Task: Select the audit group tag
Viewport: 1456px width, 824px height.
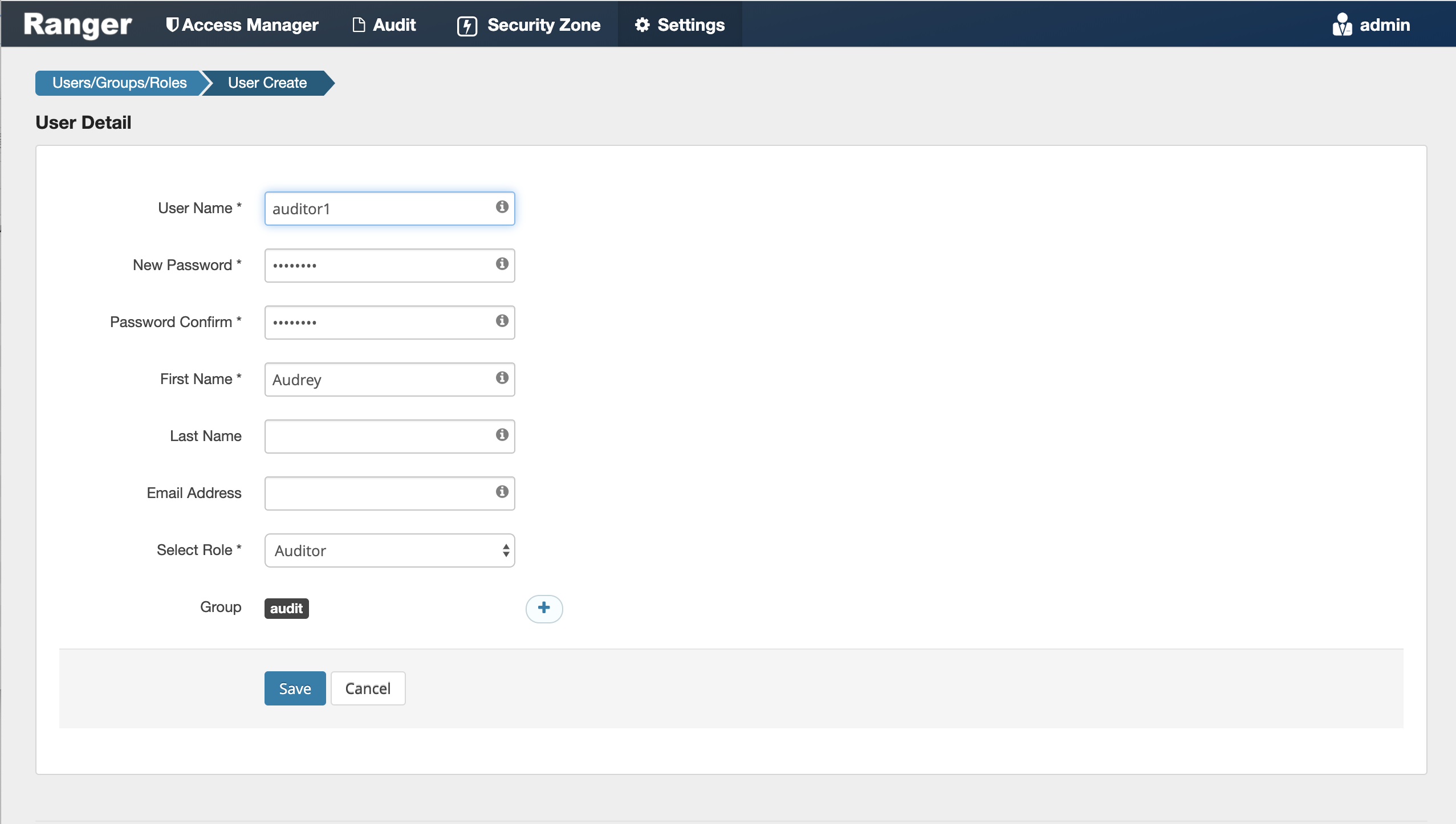Action: point(286,609)
